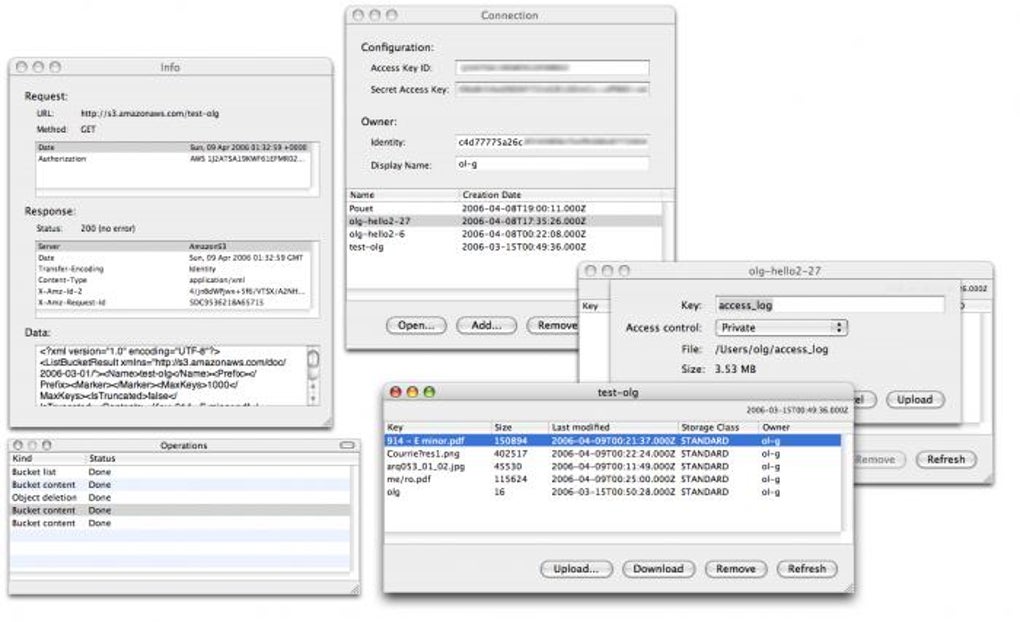Click the Data text area scrollbar in Info
This screenshot has width=1020, height=622.
coord(314,376)
